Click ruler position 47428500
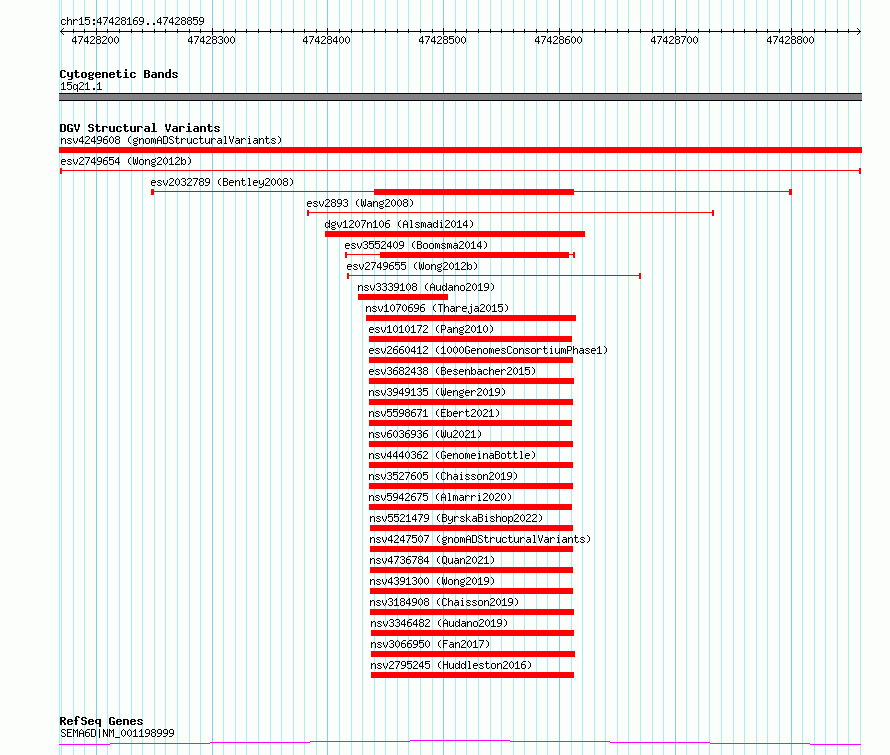Viewport: 890px width, 755px height. [x=442, y=40]
